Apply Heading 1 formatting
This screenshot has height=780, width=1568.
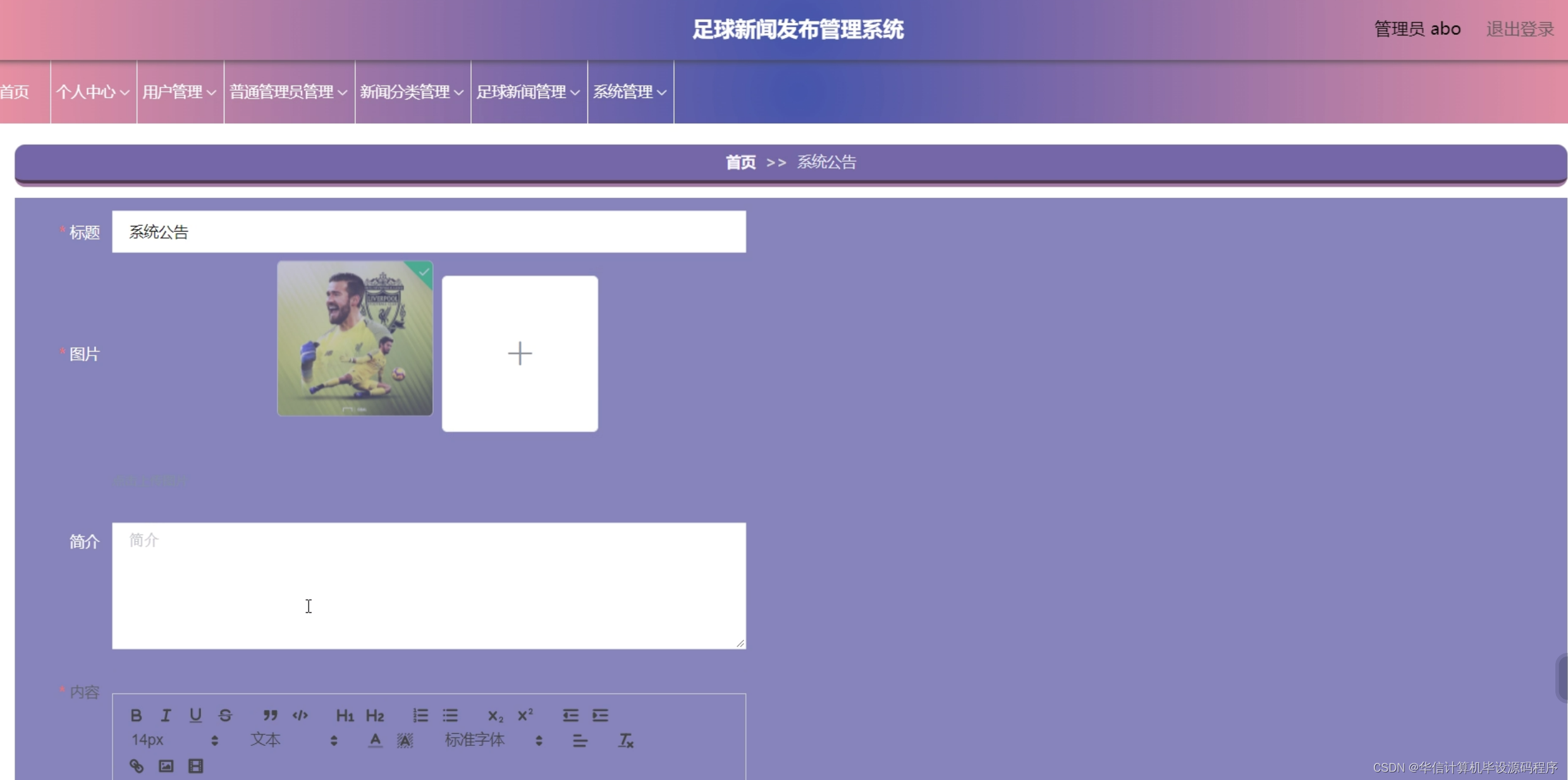tap(345, 715)
